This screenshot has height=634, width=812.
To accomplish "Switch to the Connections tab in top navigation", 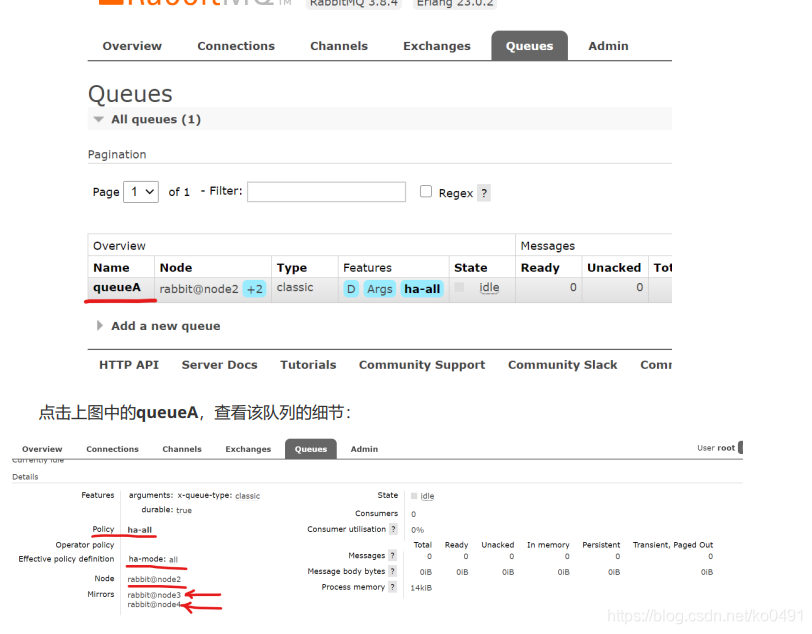I will pos(236,46).
